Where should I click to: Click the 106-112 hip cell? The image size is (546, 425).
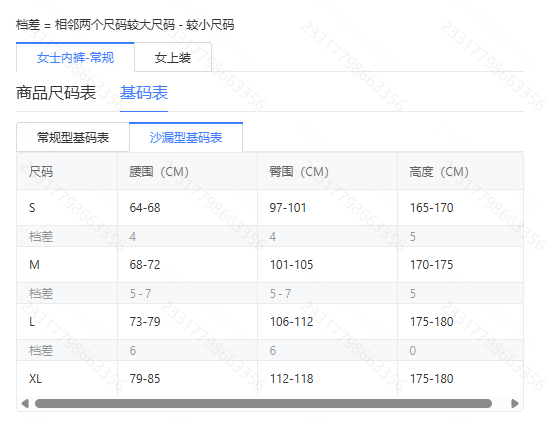(x=292, y=322)
